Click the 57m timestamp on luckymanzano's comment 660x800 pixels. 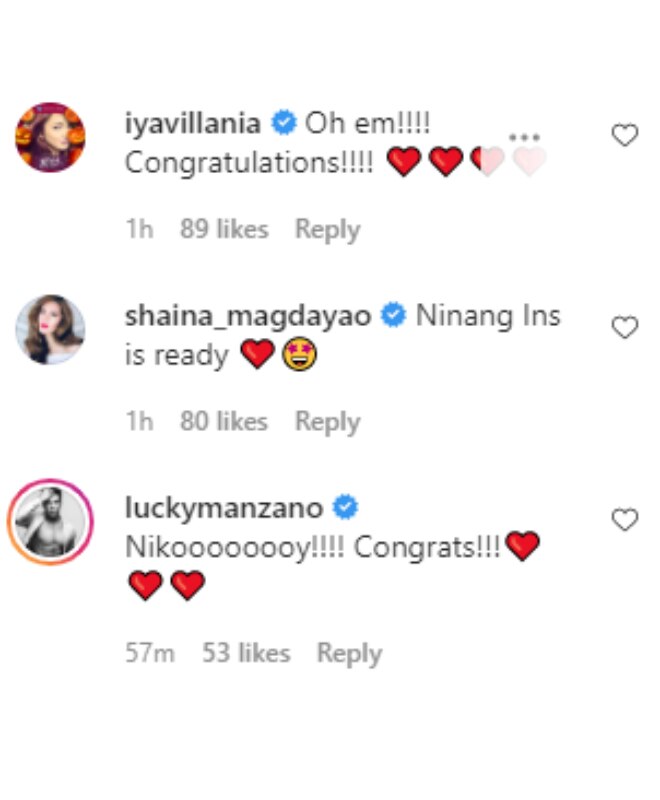click(150, 653)
